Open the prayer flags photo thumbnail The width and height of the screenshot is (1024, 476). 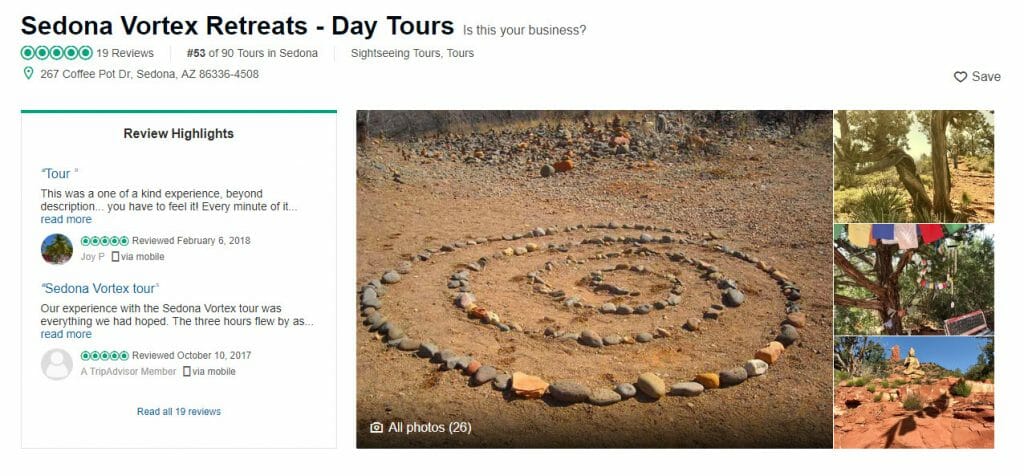(x=914, y=279)
